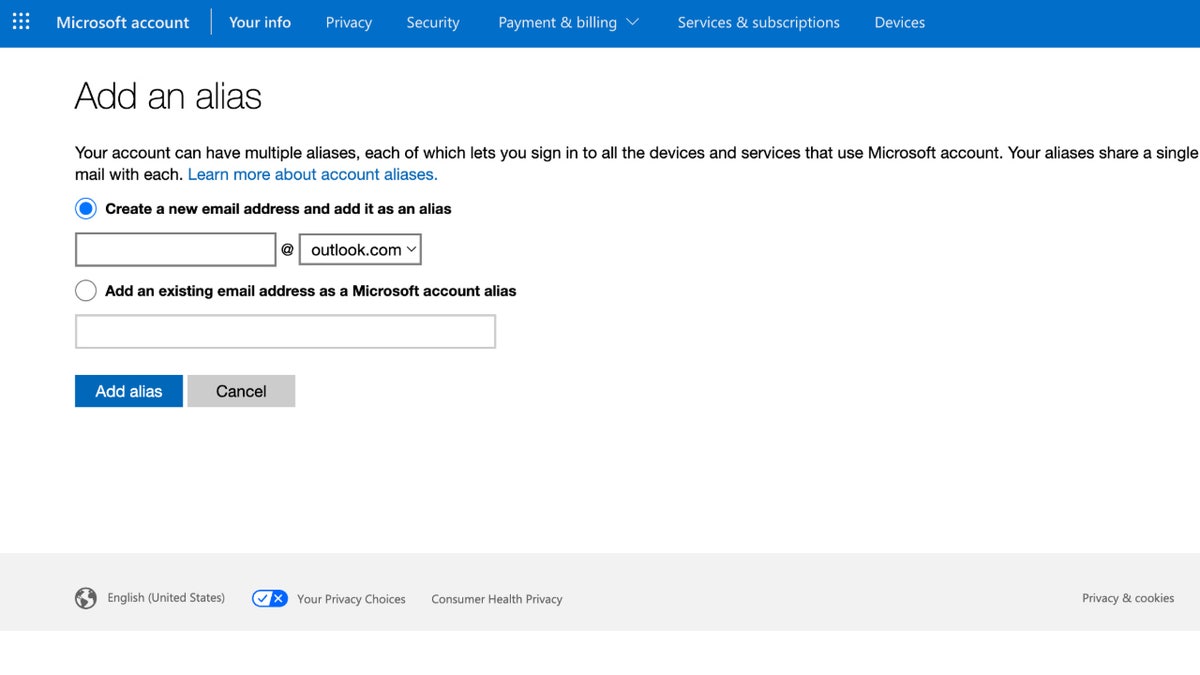The width and height of the screenshot is (1200, 675).
Task: Click the Add alias button
Action: (128, 391)
